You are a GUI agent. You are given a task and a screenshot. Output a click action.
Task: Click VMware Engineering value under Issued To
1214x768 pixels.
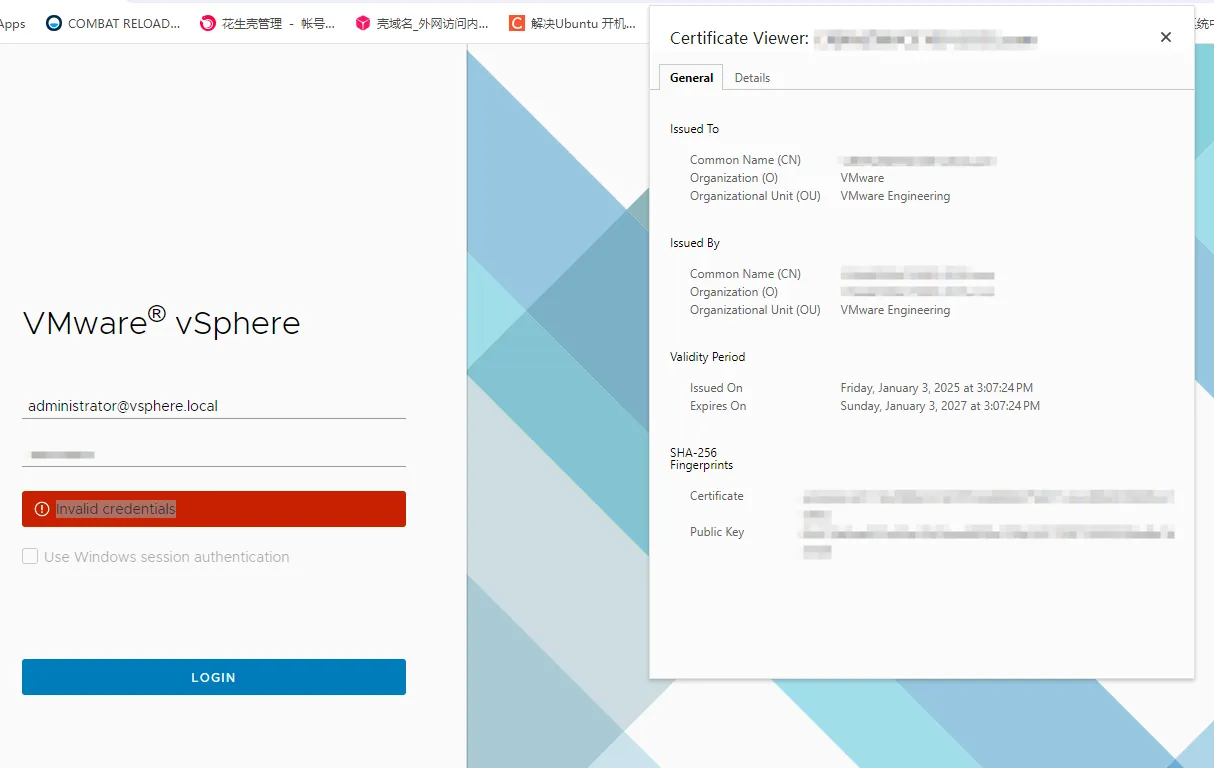click(895, 196)
